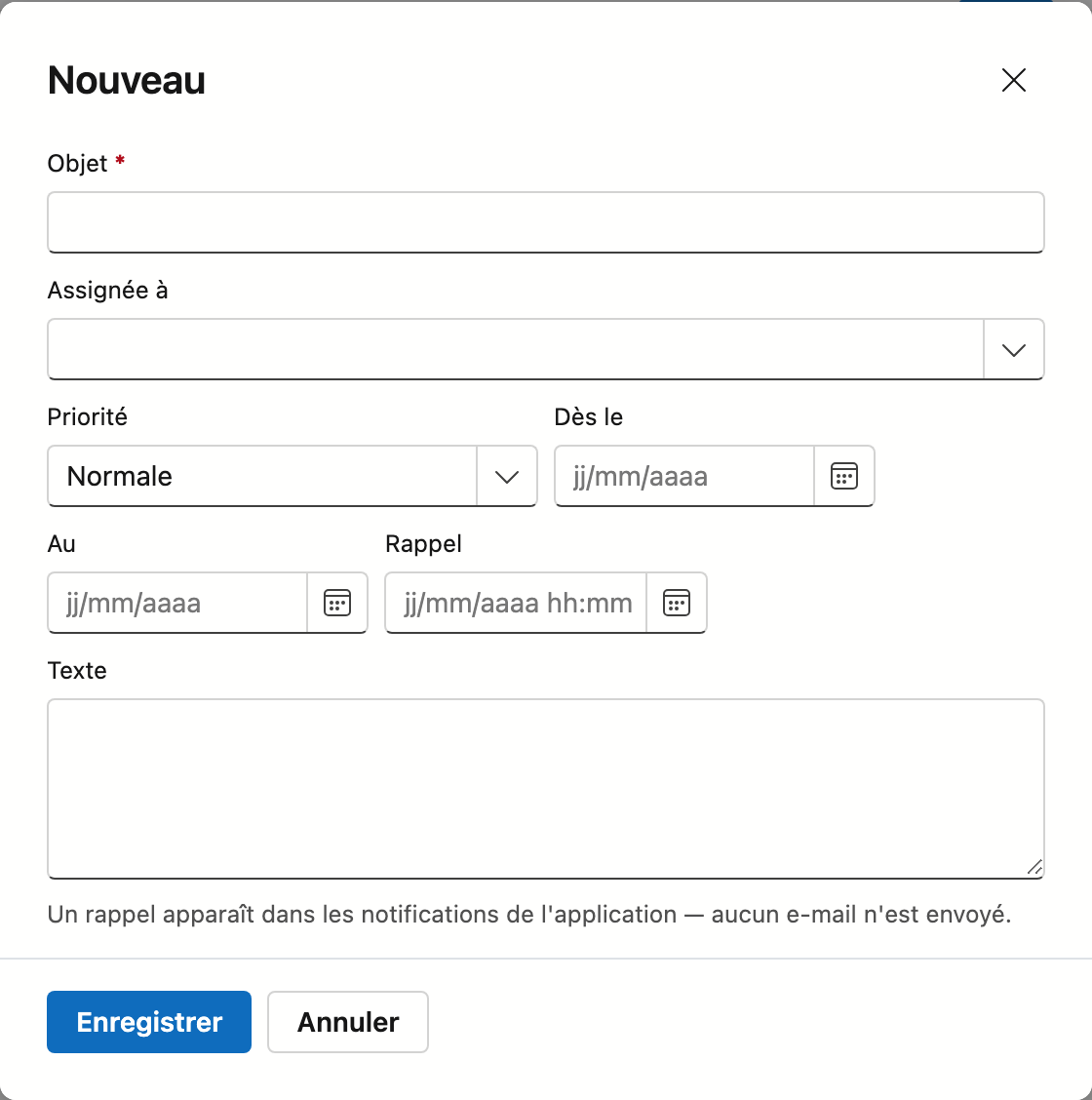Expand the Assignée à dropdown arrow
The image size is (1092, 1100).
point(1013,349)
